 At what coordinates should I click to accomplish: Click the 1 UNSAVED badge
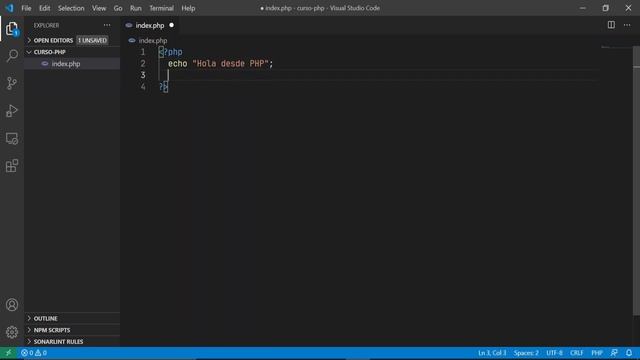(92, 40)
